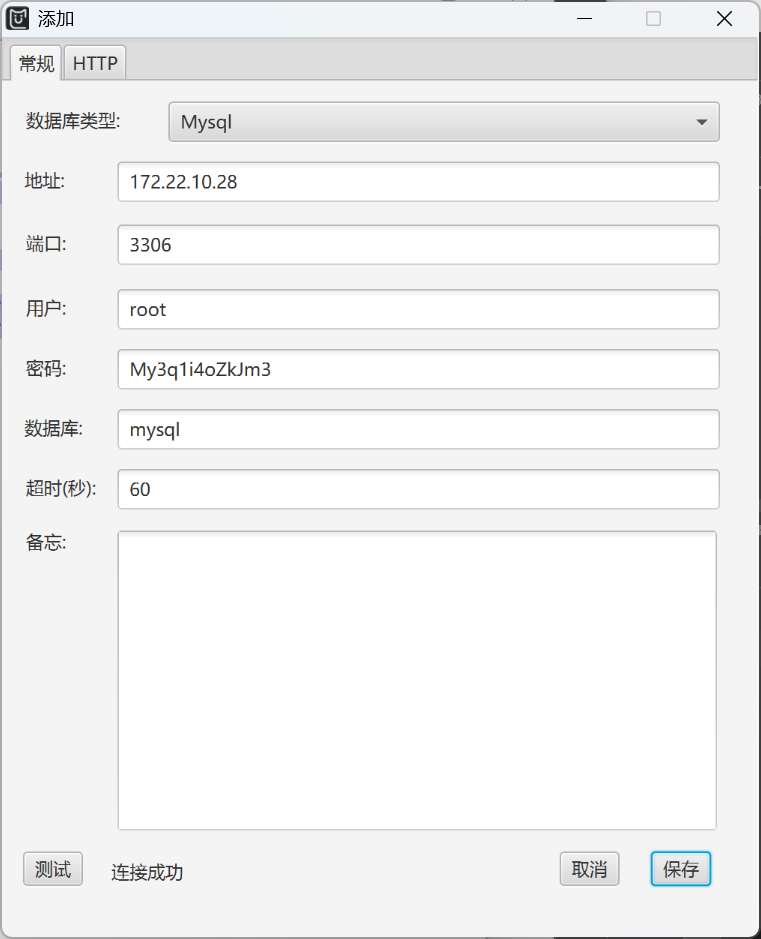
Task: Click the 连接成功 status message
Action: pos(147,872)
